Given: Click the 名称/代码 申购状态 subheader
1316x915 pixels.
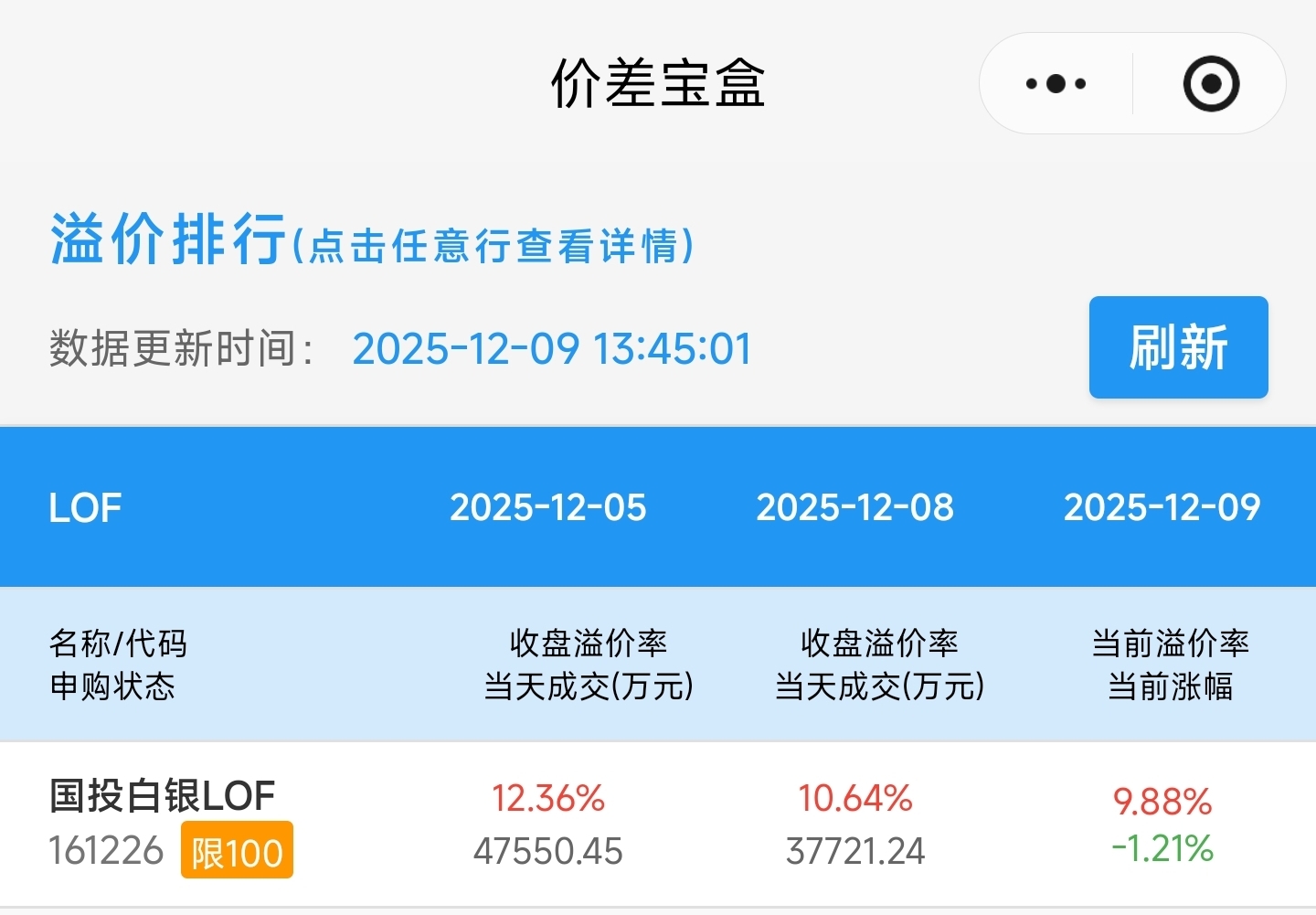Looking at the screenshot, I should coord(118,665).
